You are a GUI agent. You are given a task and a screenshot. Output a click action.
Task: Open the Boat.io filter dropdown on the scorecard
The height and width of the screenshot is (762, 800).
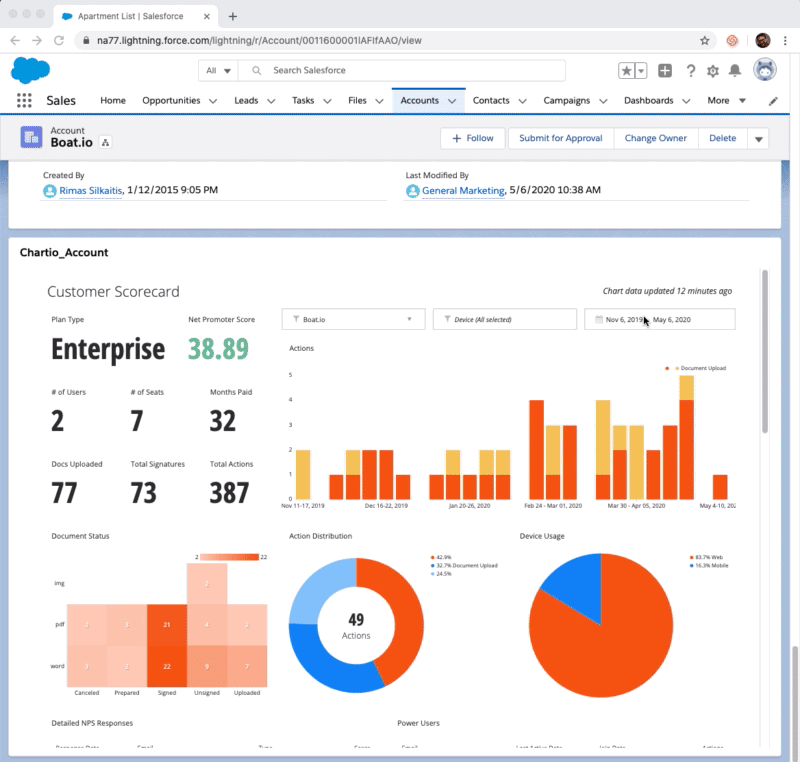[353, 319]
